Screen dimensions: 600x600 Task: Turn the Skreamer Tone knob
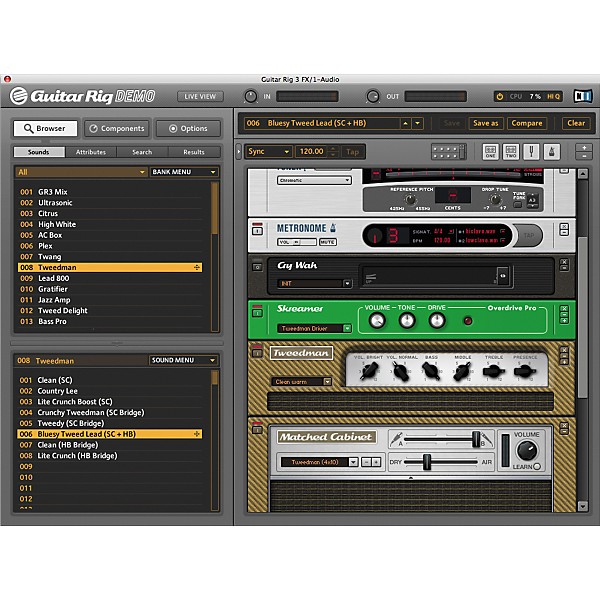pos(407,321)
